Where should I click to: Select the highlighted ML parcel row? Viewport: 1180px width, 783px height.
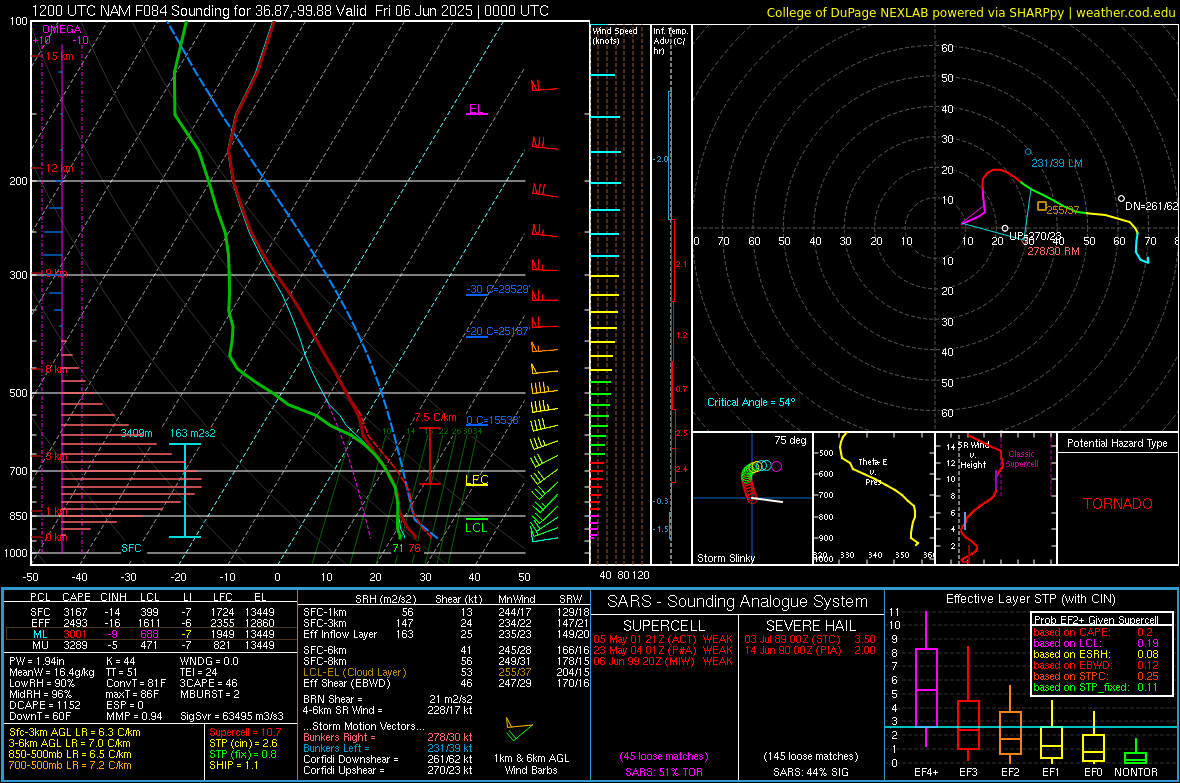click(x=152, y=634)
